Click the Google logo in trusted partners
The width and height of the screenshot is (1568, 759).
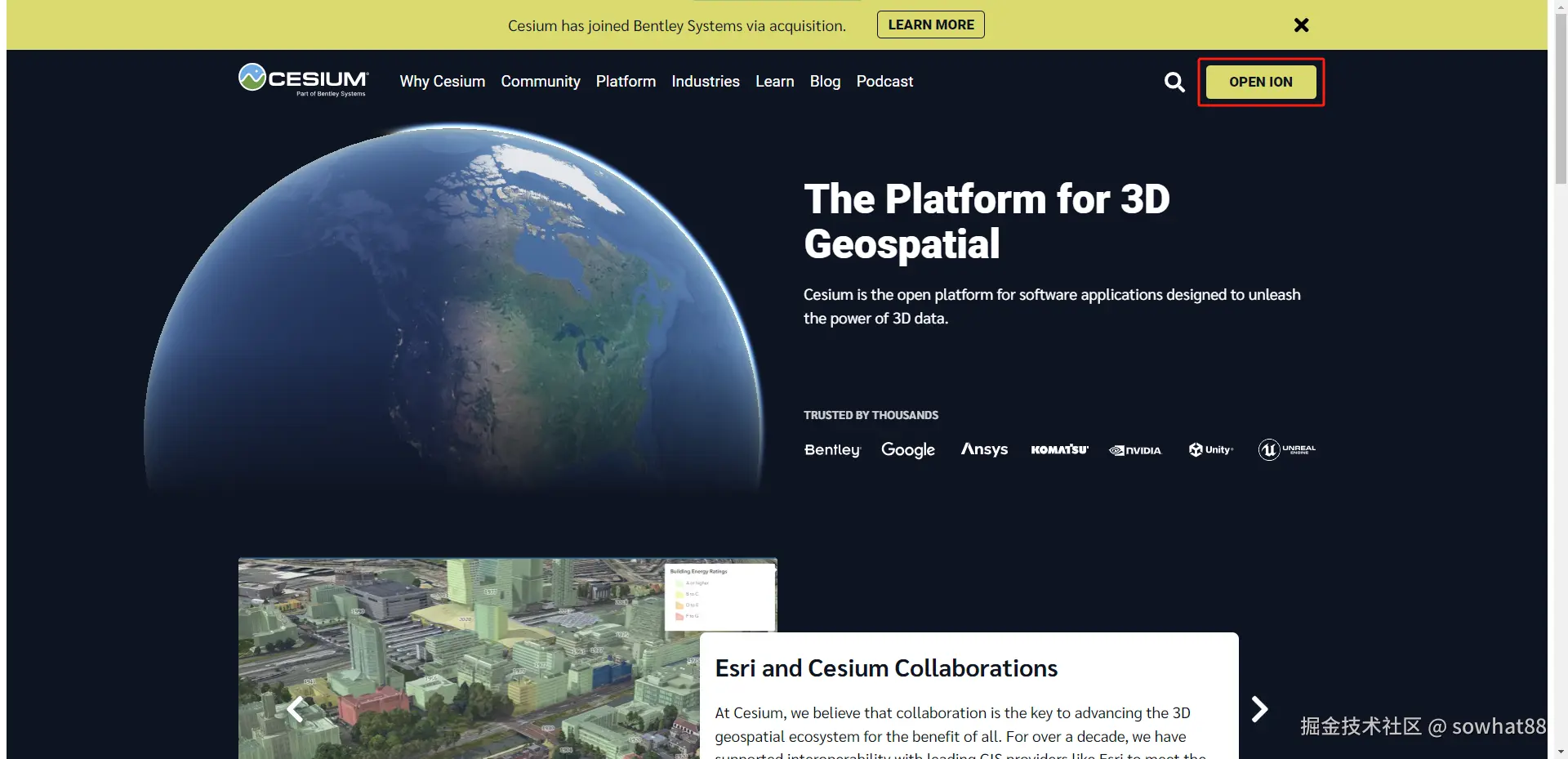pyautogui.click(x=908, y=449)
